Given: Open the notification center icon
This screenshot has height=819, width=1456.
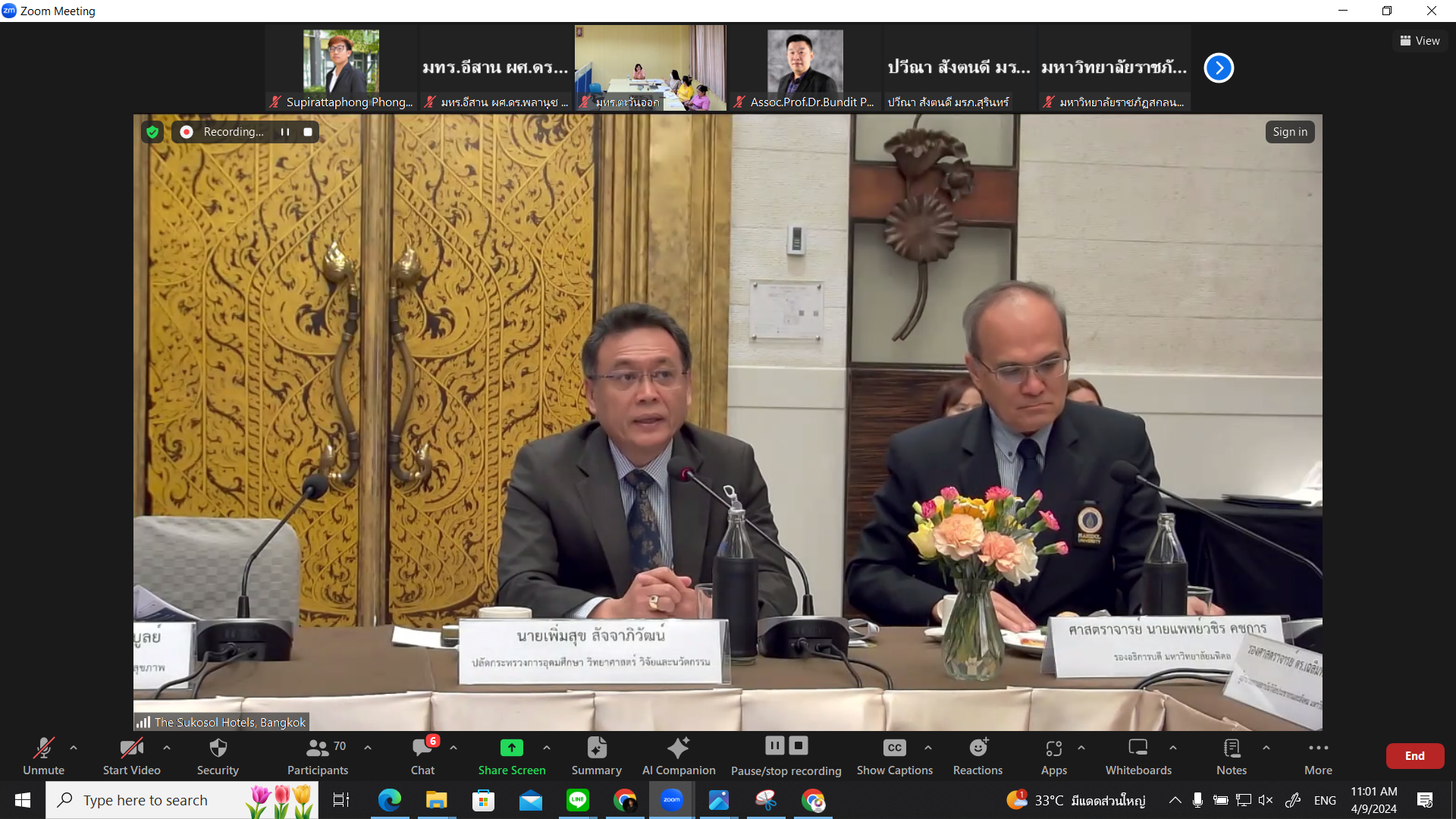Looking at the screenshot, I should coord(1425,800).
